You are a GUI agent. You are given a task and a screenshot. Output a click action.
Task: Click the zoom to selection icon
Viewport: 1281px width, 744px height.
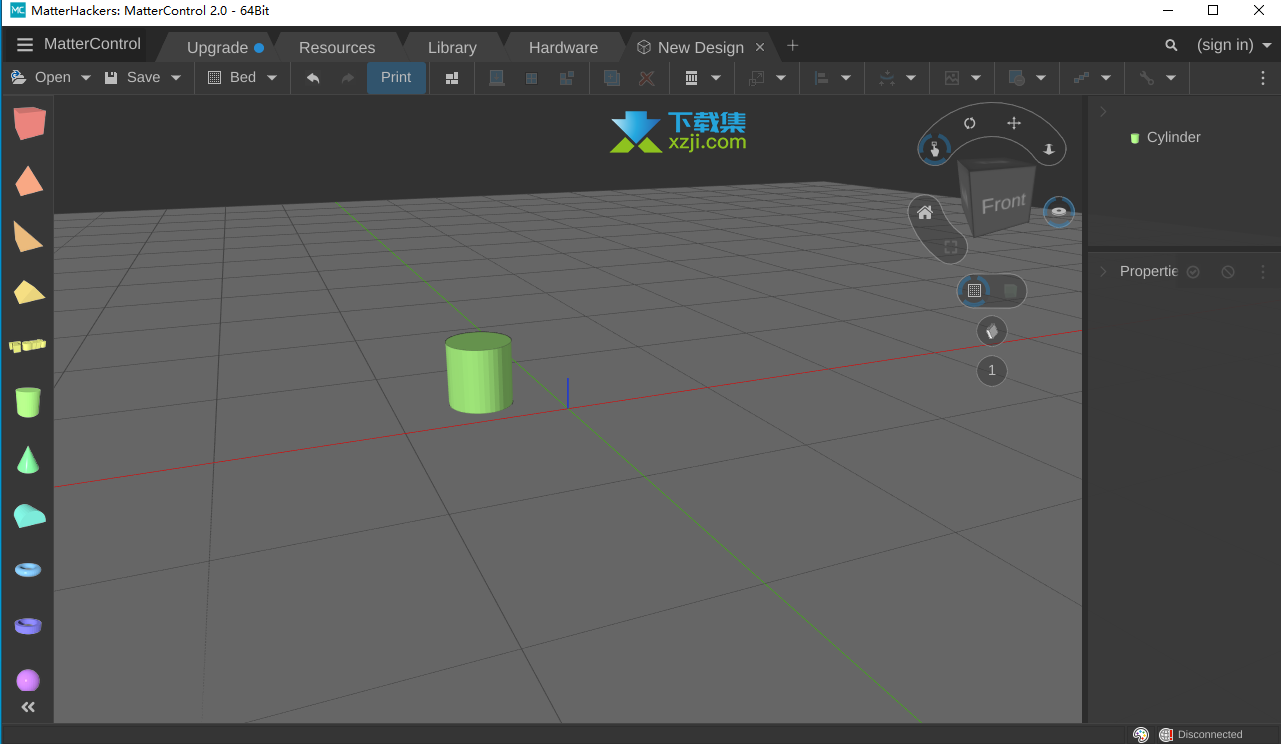point(951,247)
